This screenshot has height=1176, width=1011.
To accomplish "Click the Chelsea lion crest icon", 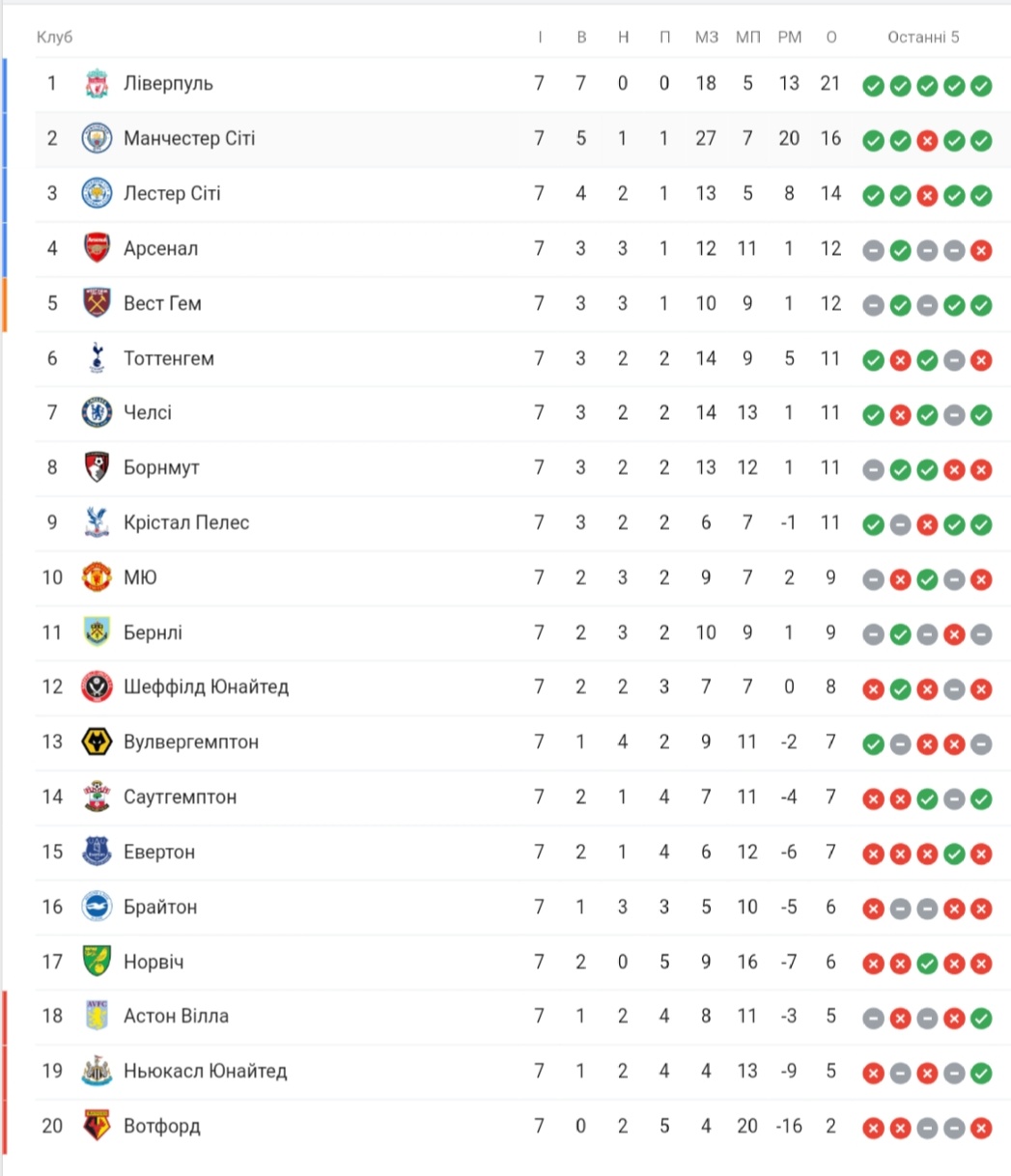I will (97, 413).
